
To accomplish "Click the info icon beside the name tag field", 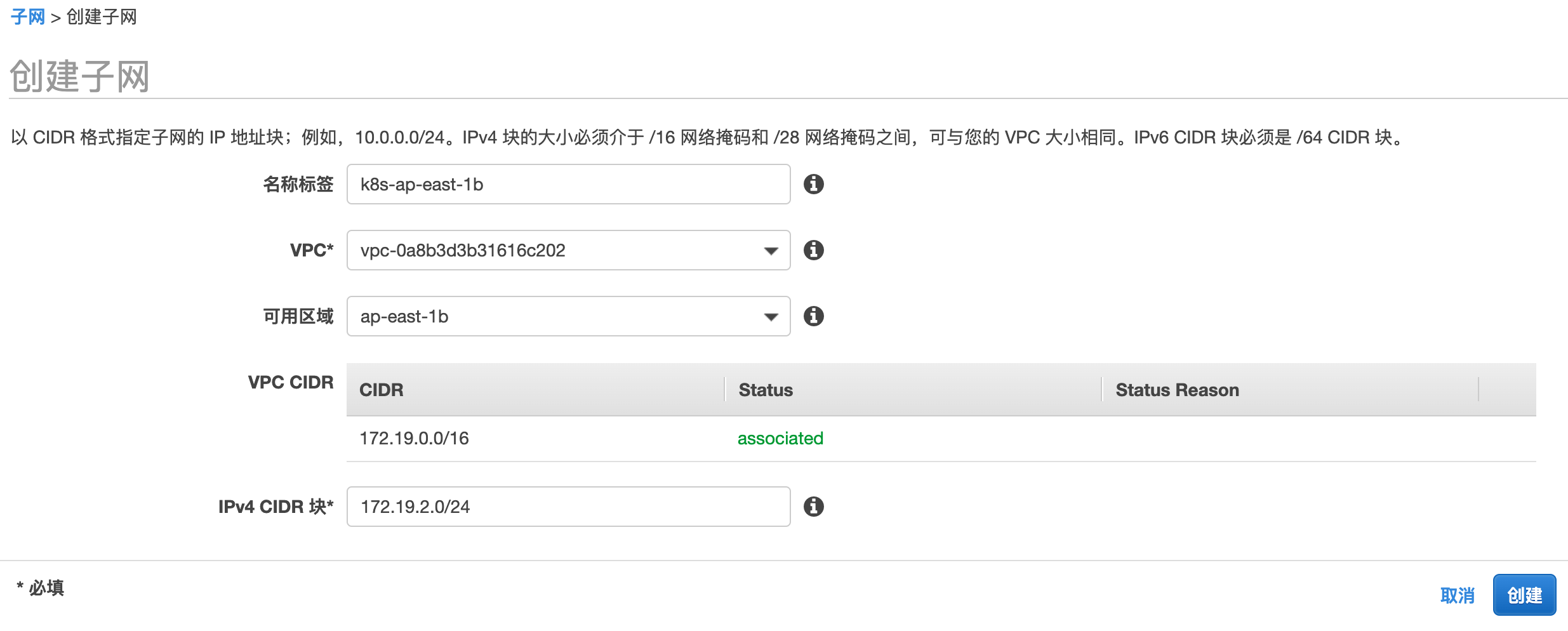I will tap(813, 184).
